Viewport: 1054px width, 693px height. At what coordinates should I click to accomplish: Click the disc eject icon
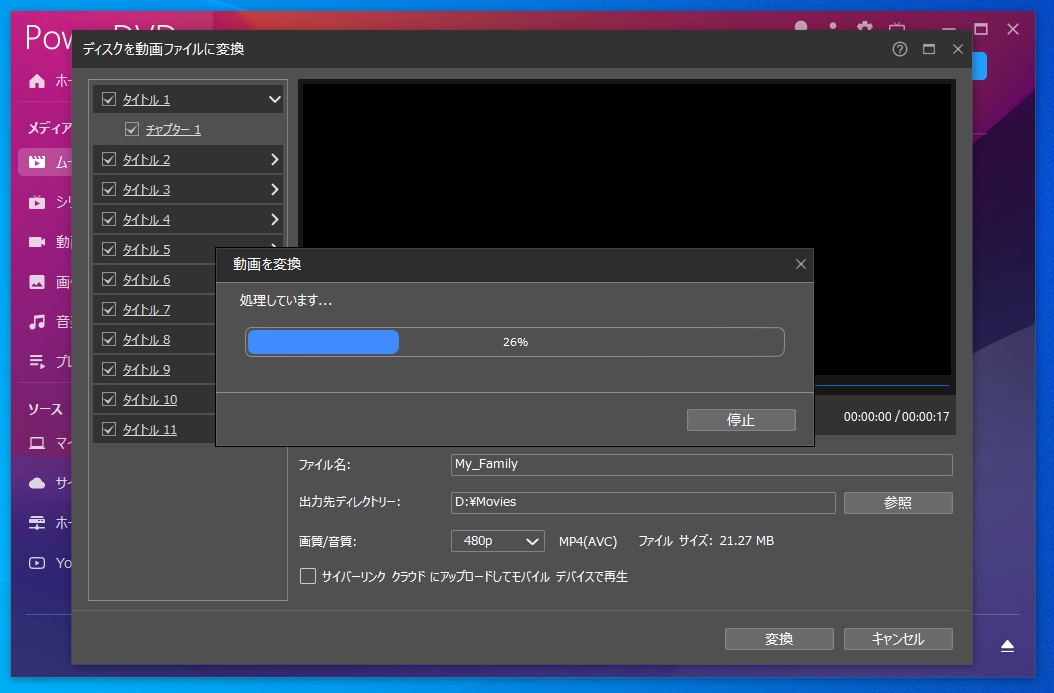pos(1007,646)
